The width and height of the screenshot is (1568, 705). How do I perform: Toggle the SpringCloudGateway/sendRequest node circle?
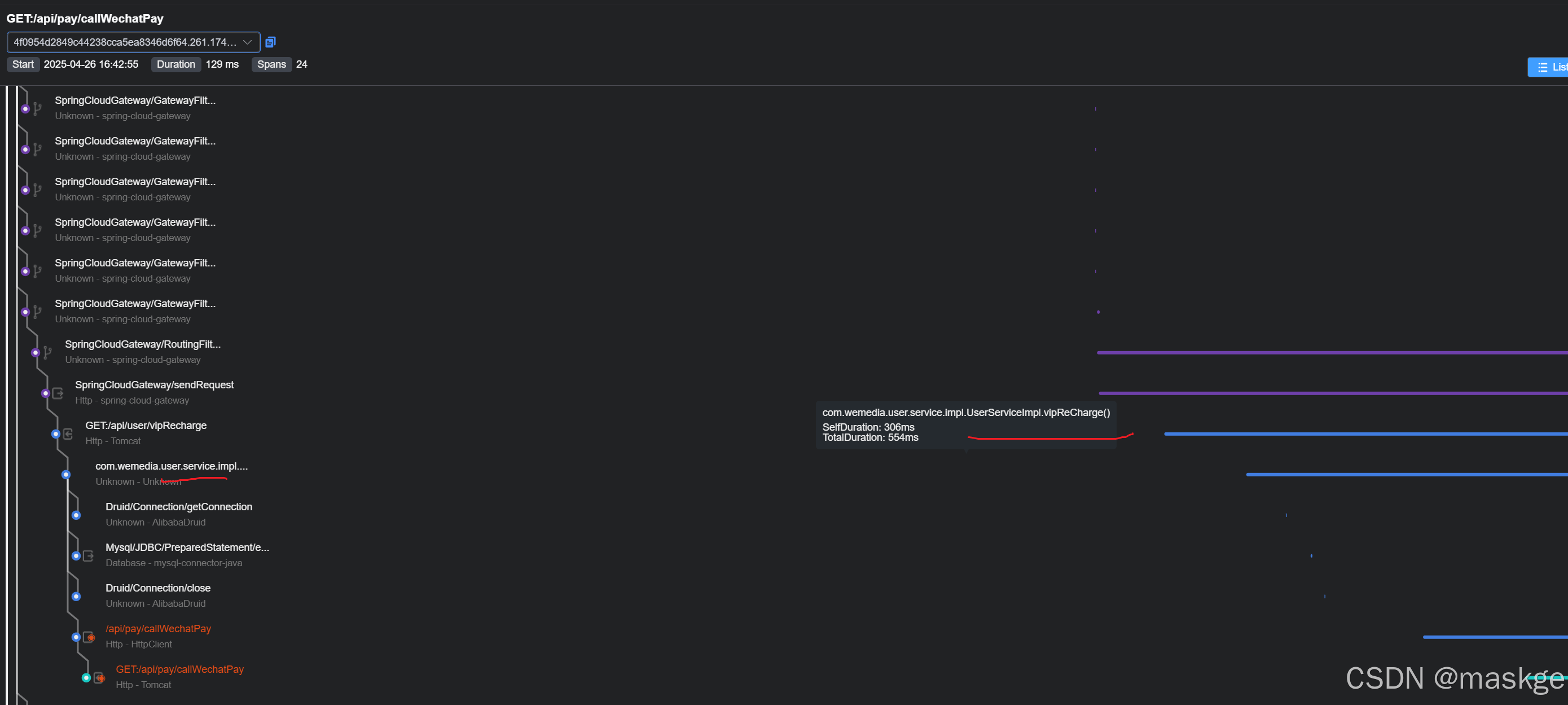46,393
